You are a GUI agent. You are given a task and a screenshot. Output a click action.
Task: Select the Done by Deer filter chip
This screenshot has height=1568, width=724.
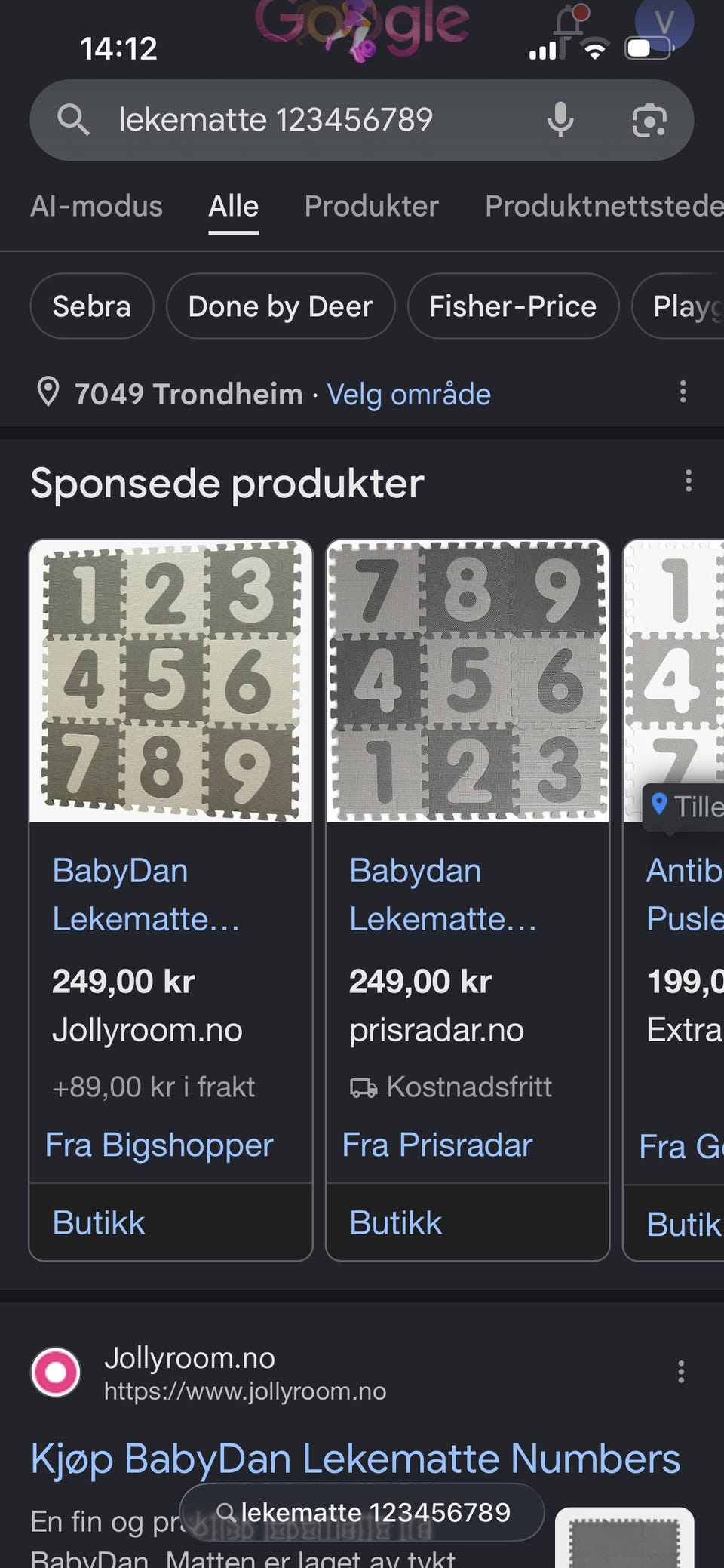pyautogui.click(x=281, y=306)
